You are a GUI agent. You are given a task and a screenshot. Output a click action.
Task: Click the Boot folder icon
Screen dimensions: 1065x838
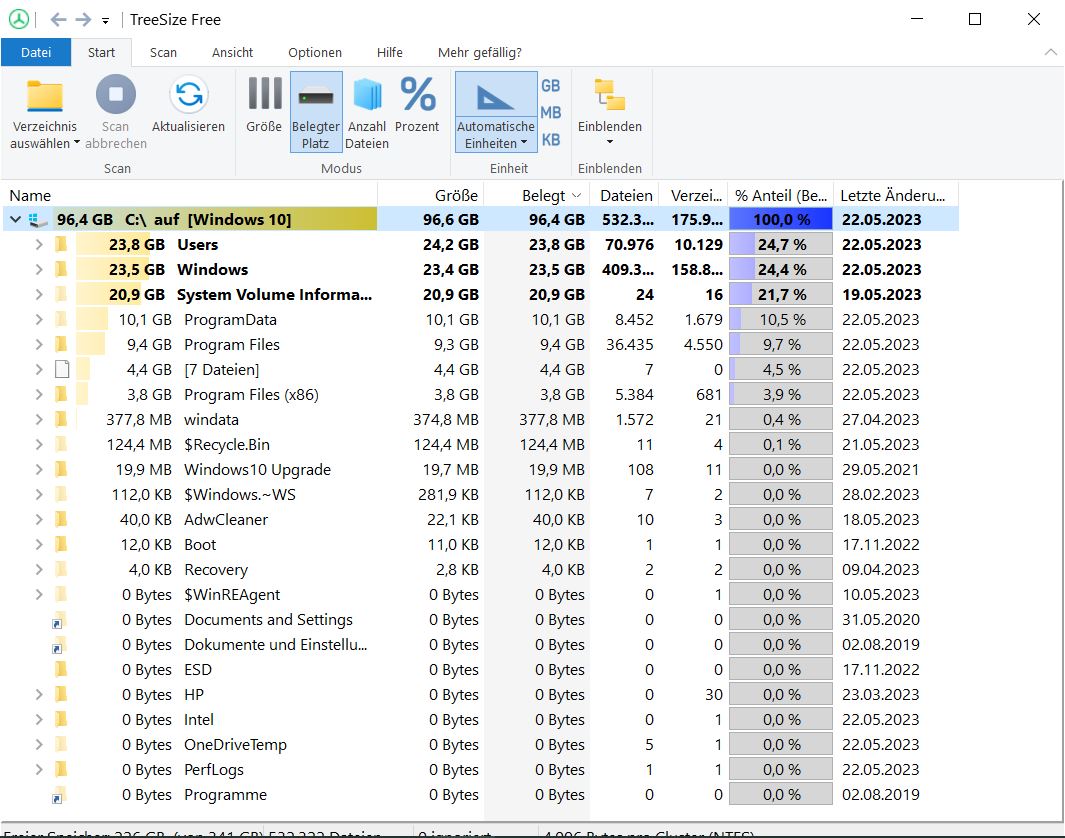(x=61, y=545)
